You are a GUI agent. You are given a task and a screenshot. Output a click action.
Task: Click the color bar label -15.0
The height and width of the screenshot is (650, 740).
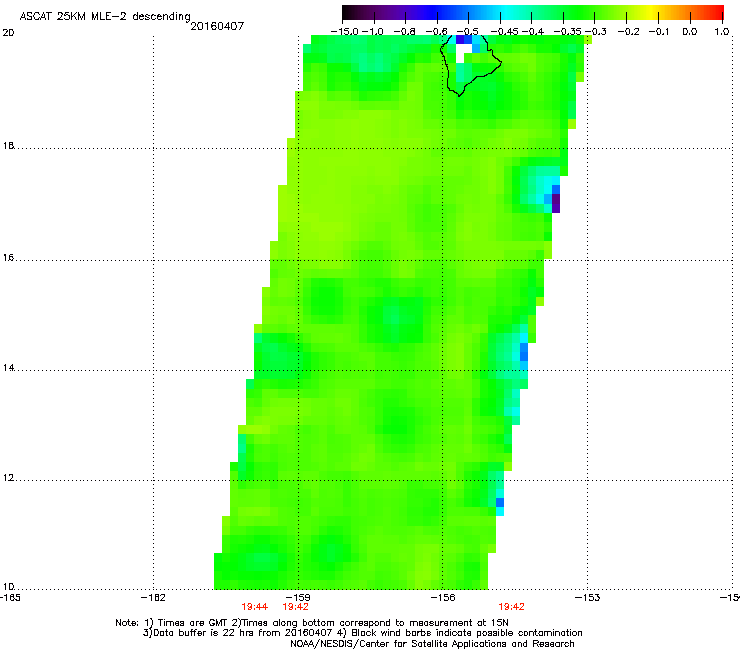coord(345,32)
